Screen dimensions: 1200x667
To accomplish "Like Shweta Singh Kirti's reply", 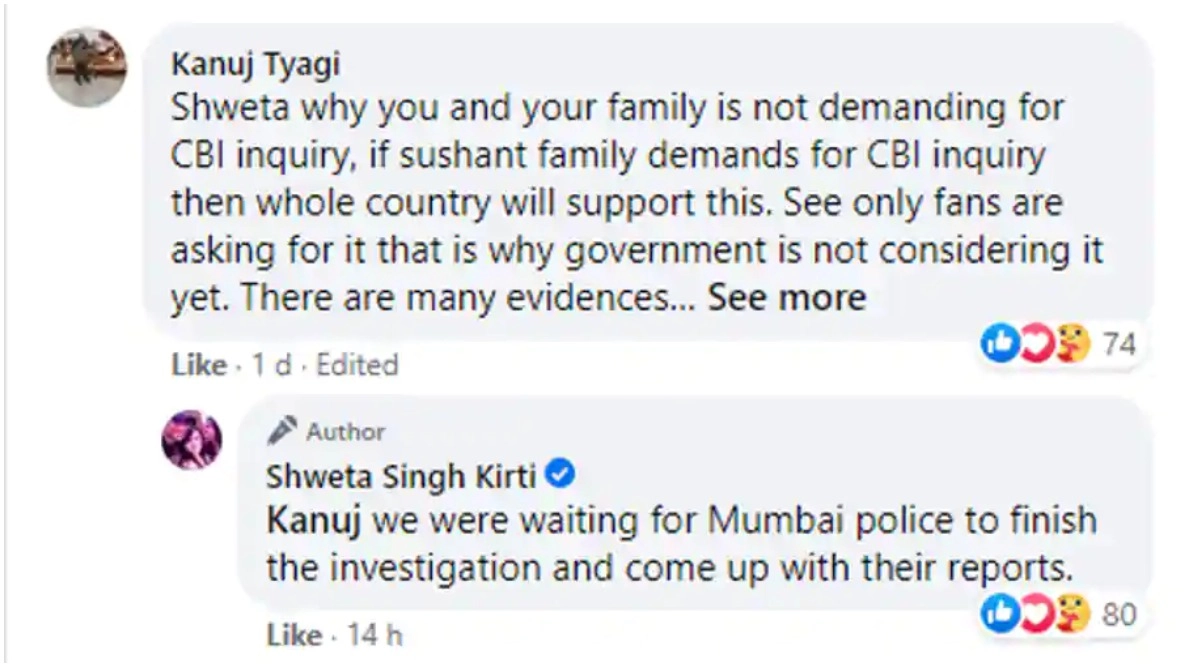I will [x=294, y=635].
